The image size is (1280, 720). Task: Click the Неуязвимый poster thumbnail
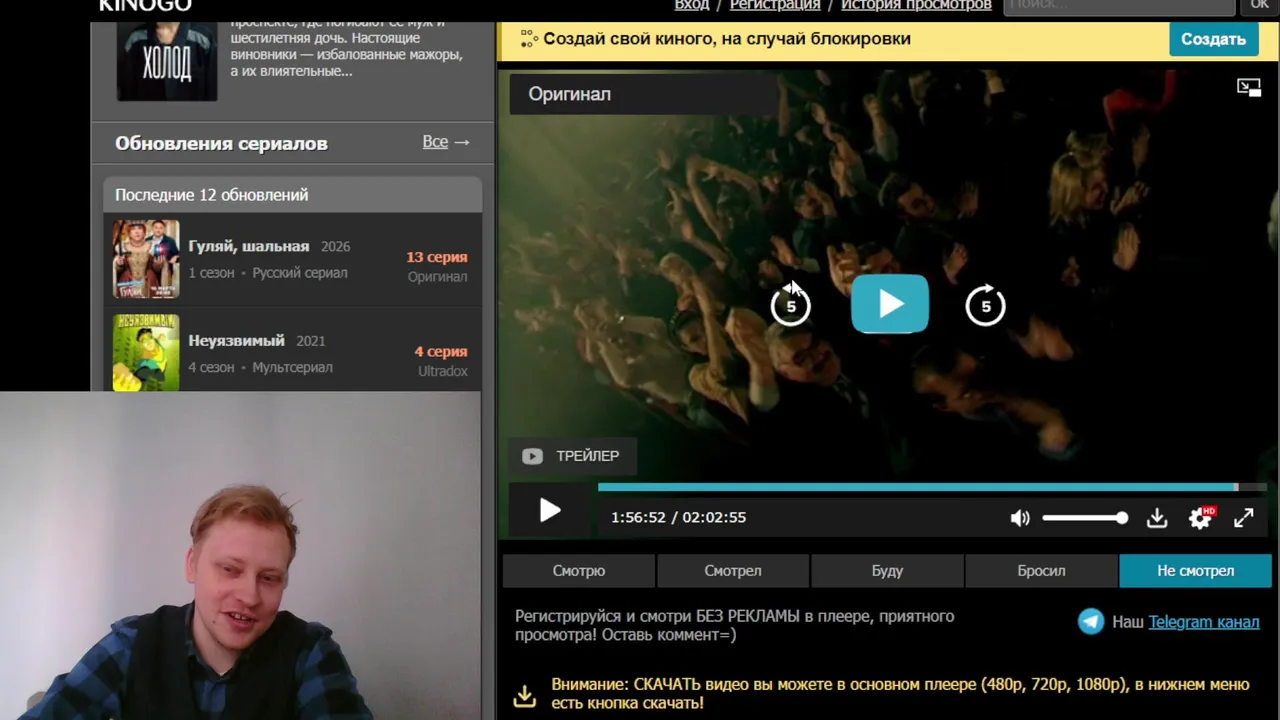pyautogui.click(x=146, y=353)
